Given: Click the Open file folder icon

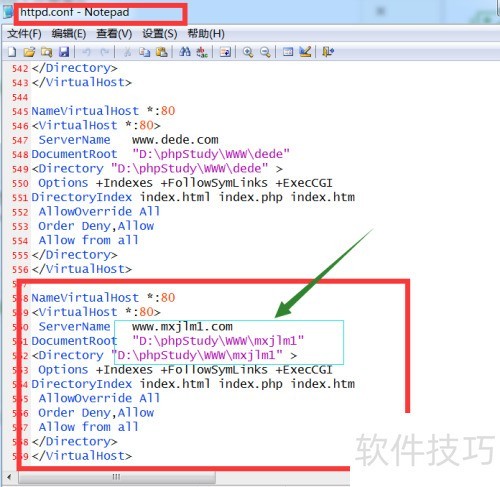Looking at the screenshot, I should (x=29, y=52).
